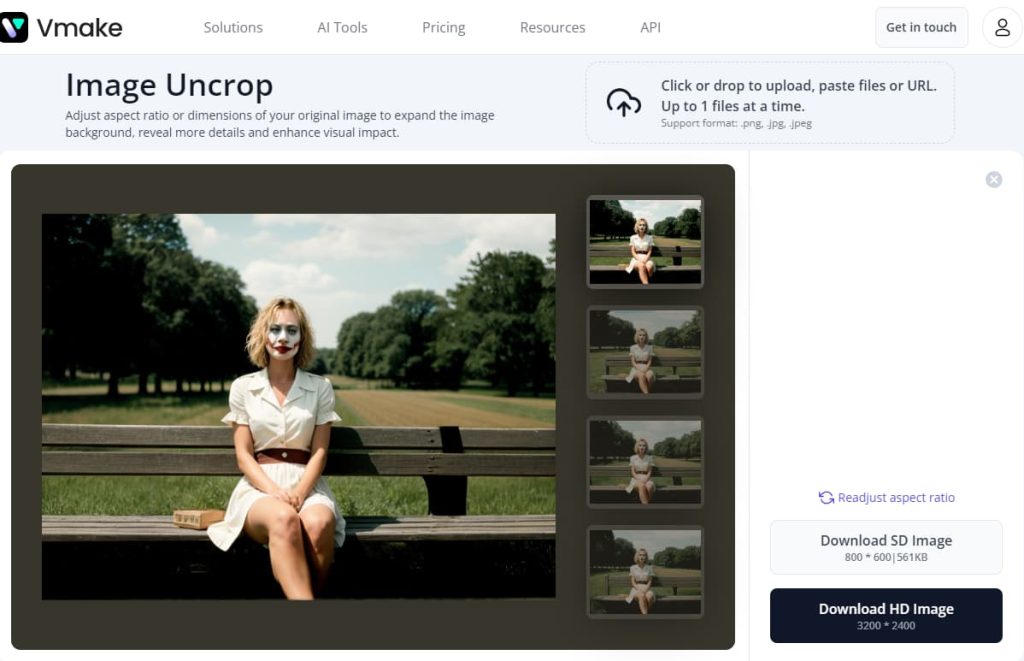The image size is (1024, 661).
Task: Click the upload drop zone text
Action: tap(798, 95)
